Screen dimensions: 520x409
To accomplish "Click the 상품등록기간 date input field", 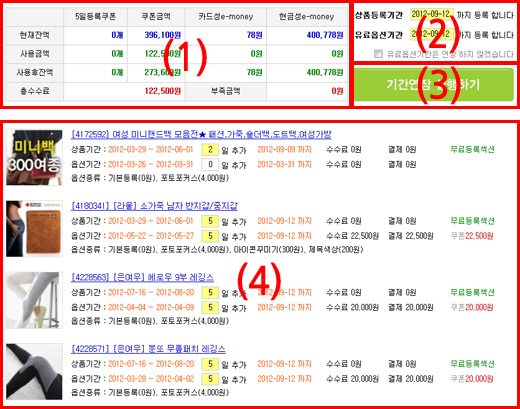I will [x=432, y=14].
